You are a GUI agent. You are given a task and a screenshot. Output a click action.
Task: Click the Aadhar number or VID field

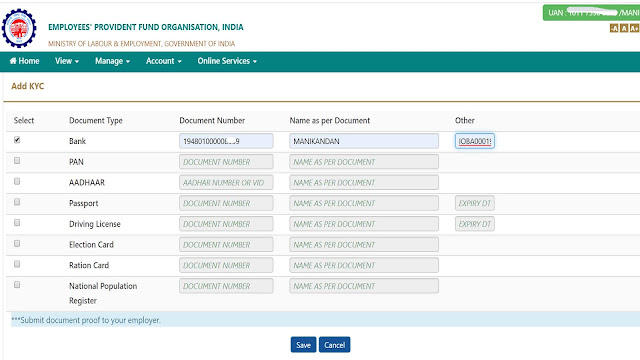(x=226, y=182)
